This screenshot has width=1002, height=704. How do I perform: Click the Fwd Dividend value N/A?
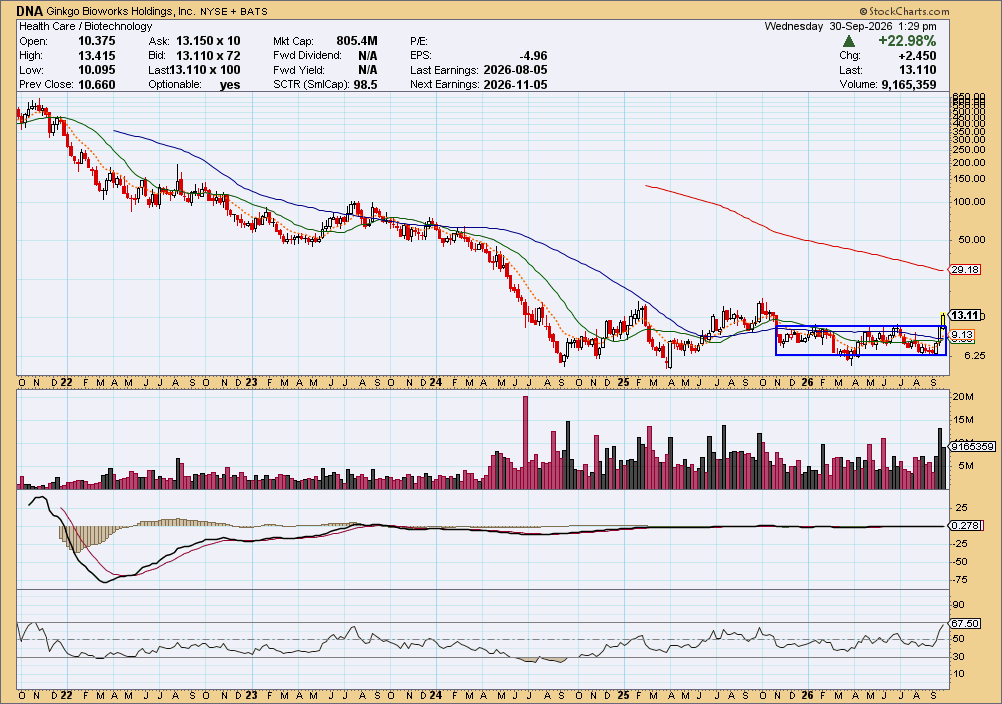pos(367,56)
